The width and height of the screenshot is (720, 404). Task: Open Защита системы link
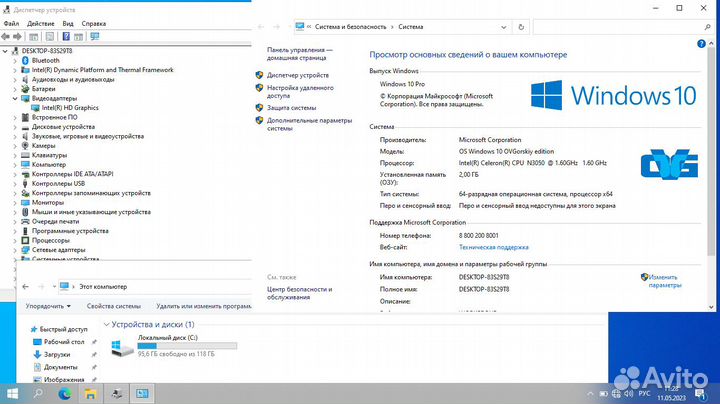pyautogui.click(x=291, y=108)
